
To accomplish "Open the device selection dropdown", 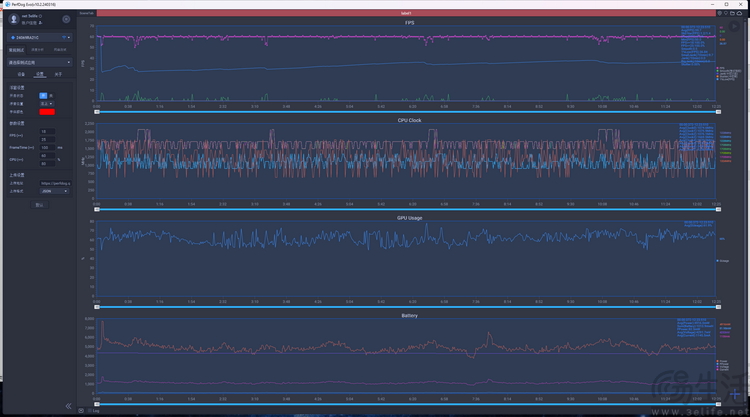I will pos(40,38).
